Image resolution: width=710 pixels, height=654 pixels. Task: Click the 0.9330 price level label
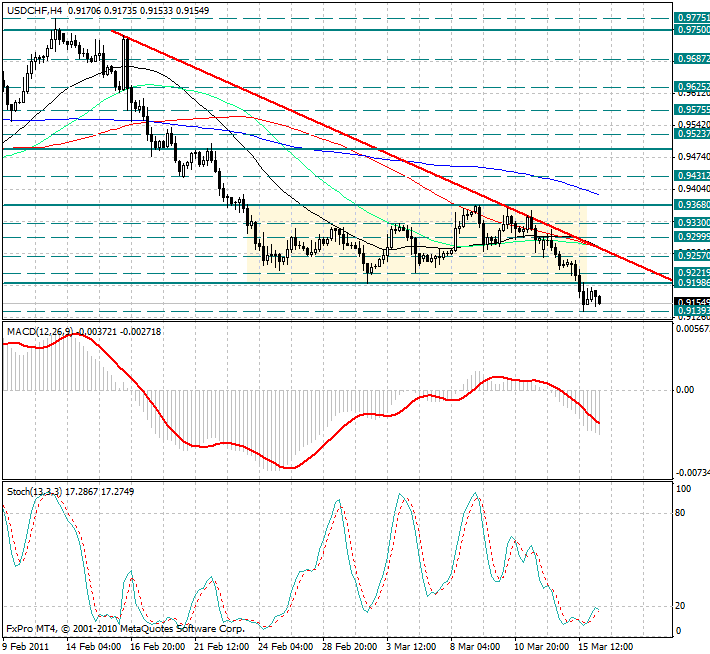coord(692,222)
